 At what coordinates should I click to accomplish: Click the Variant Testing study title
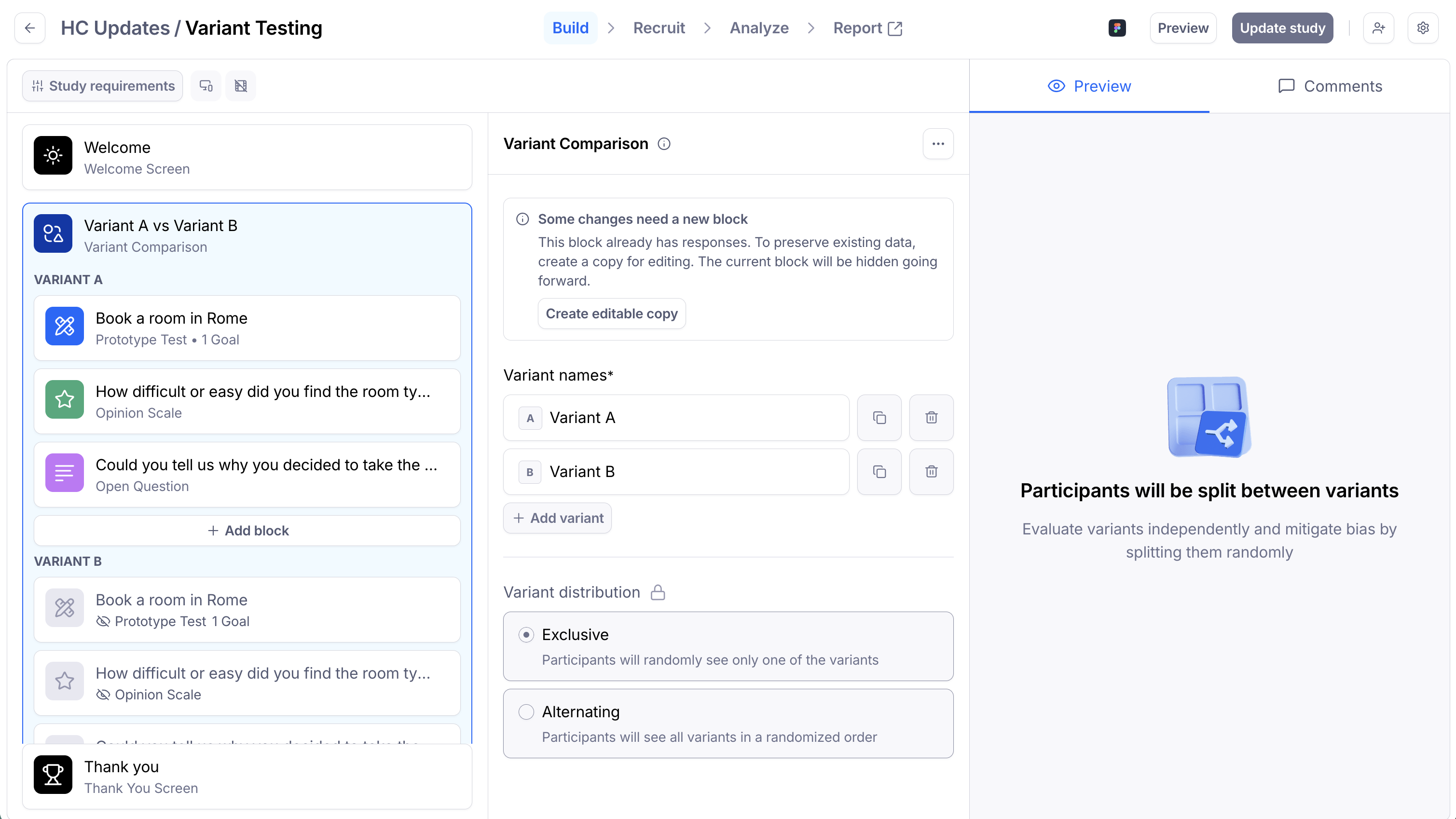[254, 28]
